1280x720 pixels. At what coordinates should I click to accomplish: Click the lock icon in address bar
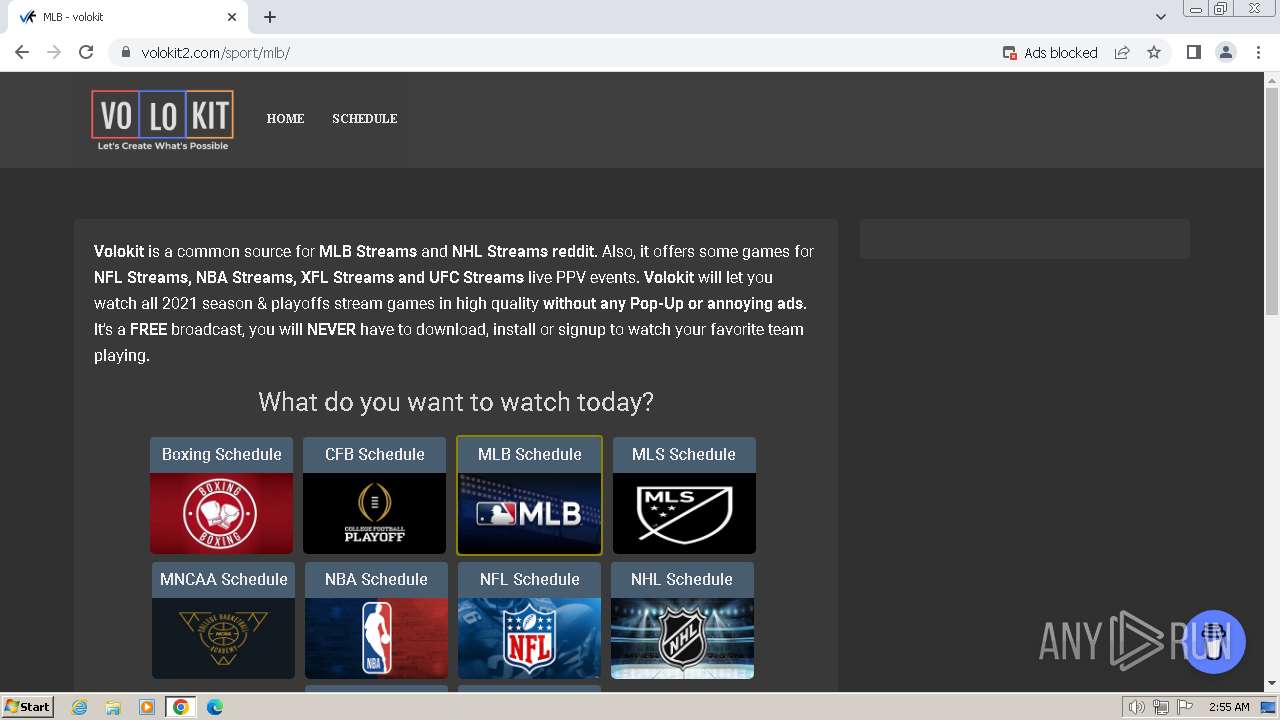click(x=125, y=52)
